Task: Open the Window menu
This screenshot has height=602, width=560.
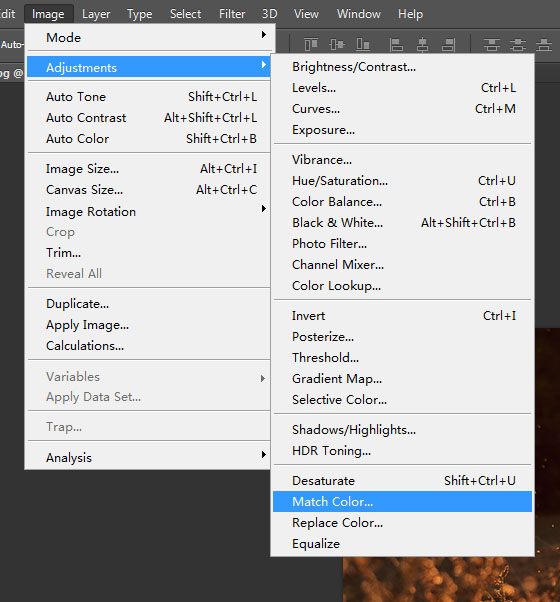Action: point(358,14)
